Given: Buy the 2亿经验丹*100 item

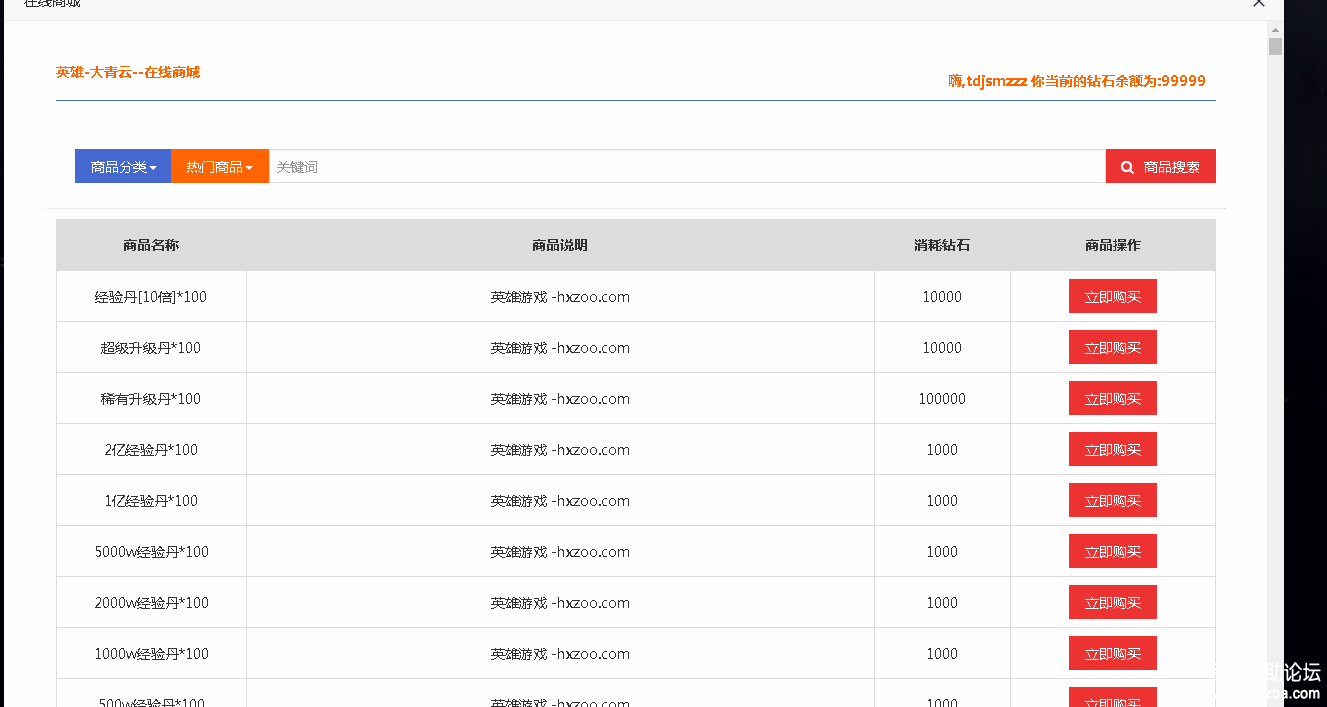Looking at the screenshot, I should 1112,449.
